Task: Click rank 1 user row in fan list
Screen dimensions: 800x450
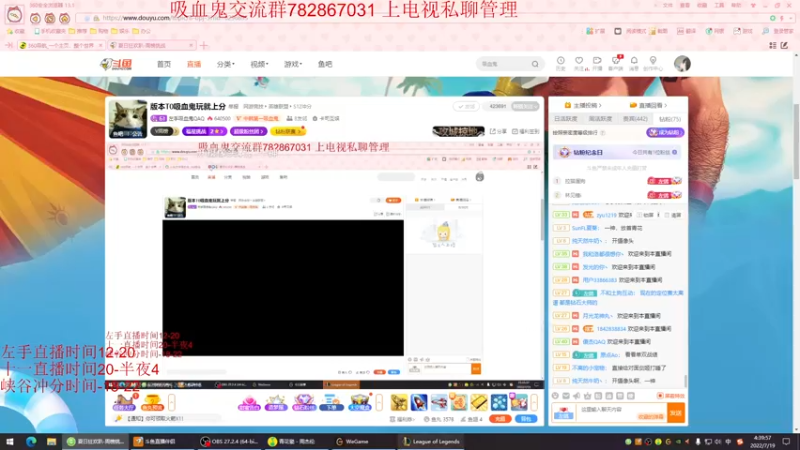Action: (x=617, y=181)
